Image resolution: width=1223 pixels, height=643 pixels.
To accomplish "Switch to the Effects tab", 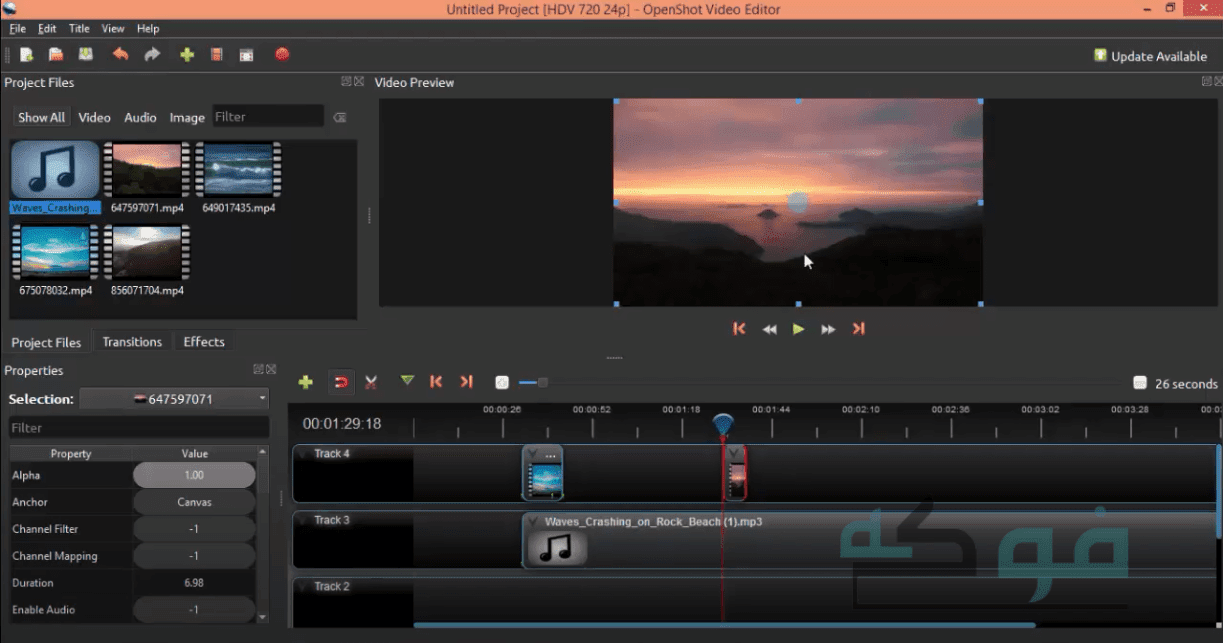I will pos(204,342).
